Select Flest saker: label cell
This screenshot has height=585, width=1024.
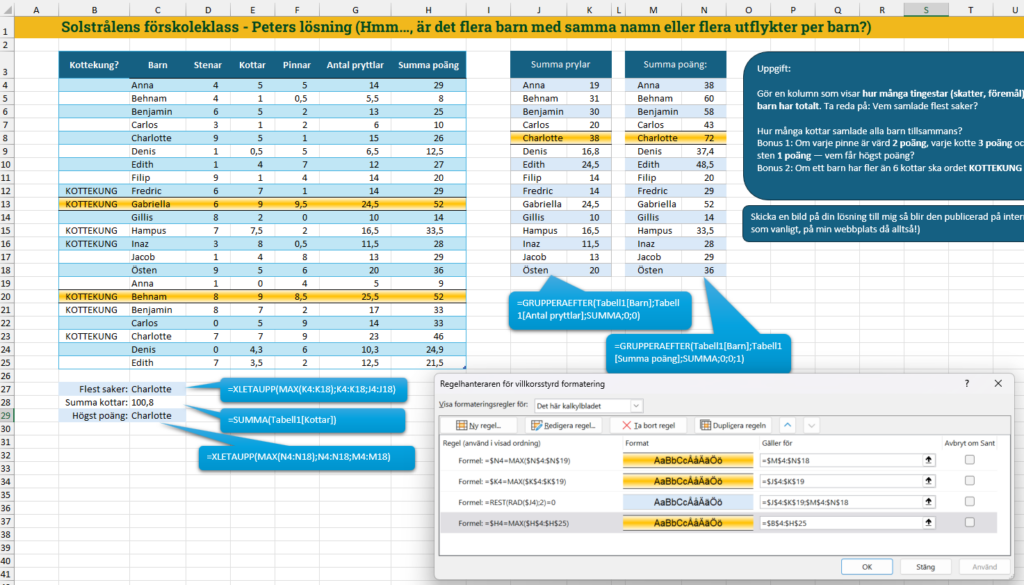point(94,389)
